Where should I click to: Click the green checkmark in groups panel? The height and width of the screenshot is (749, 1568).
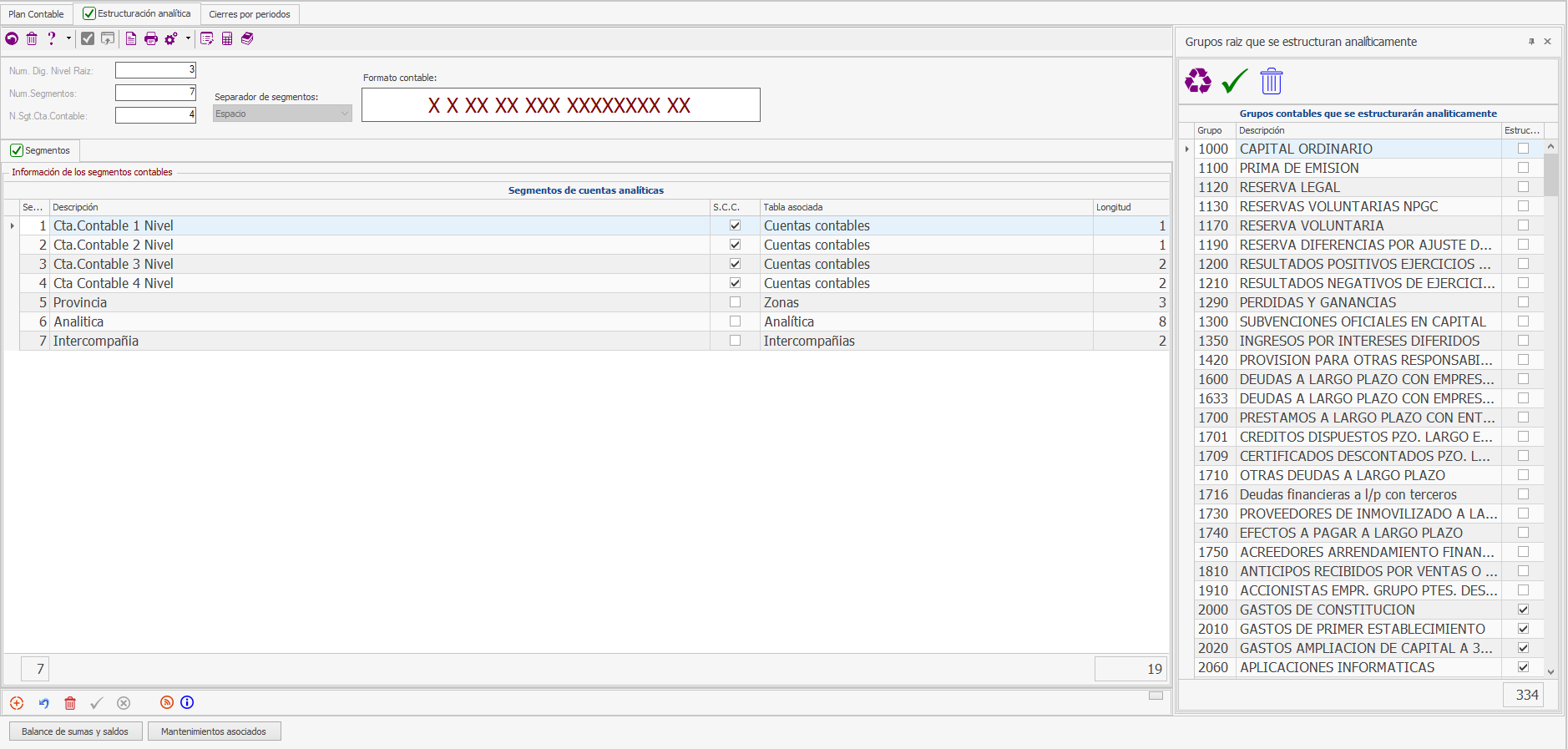[x=1234, y=81]
